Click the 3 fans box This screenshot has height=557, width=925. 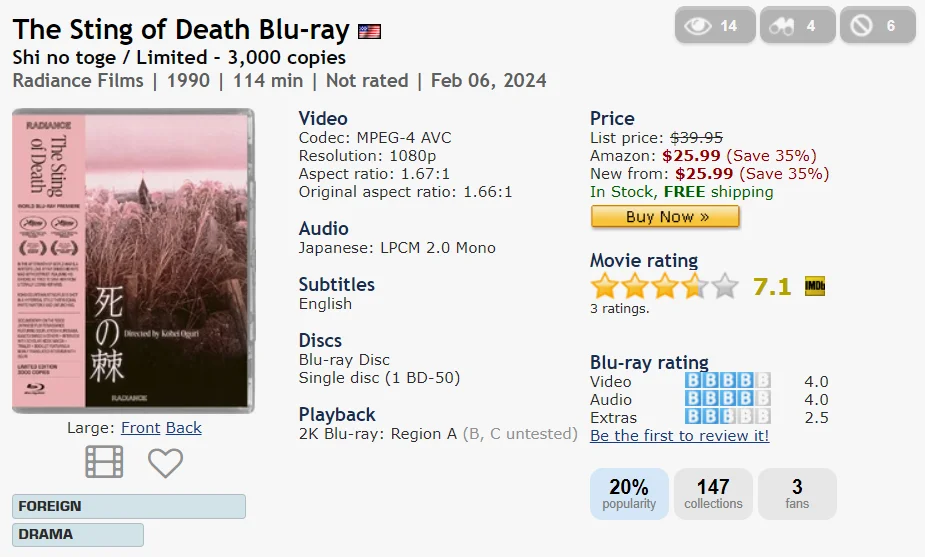click(x=797, y=494)
